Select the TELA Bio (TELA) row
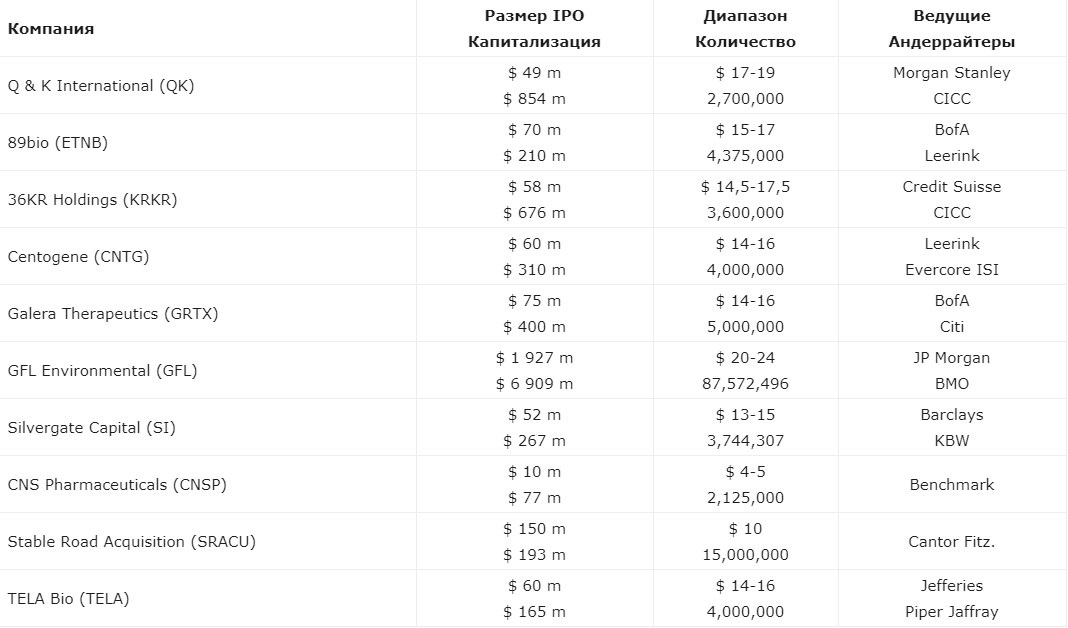Image resolution: width=1068 pixels, height=628 pixels. pos(534,599)
